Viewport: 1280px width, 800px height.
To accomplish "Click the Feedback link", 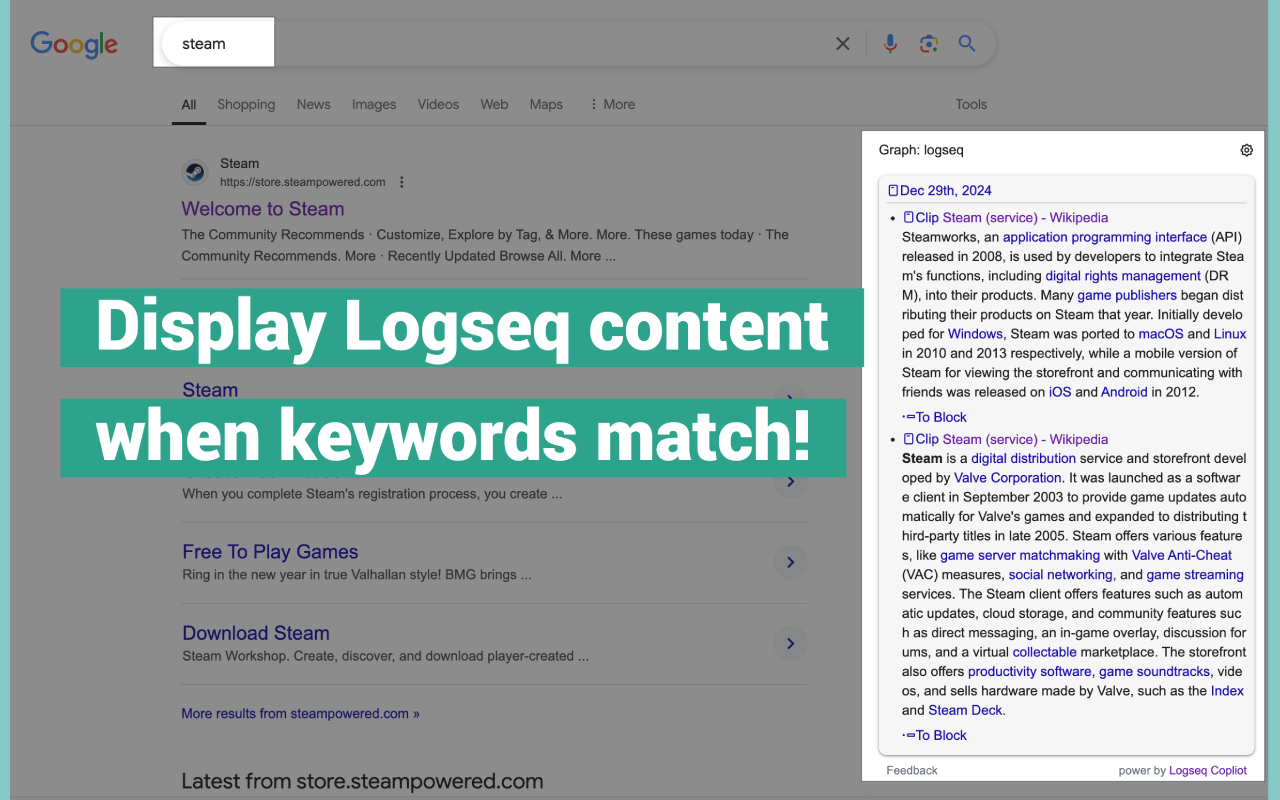I will pyautogui.click(x=911, y=770).
